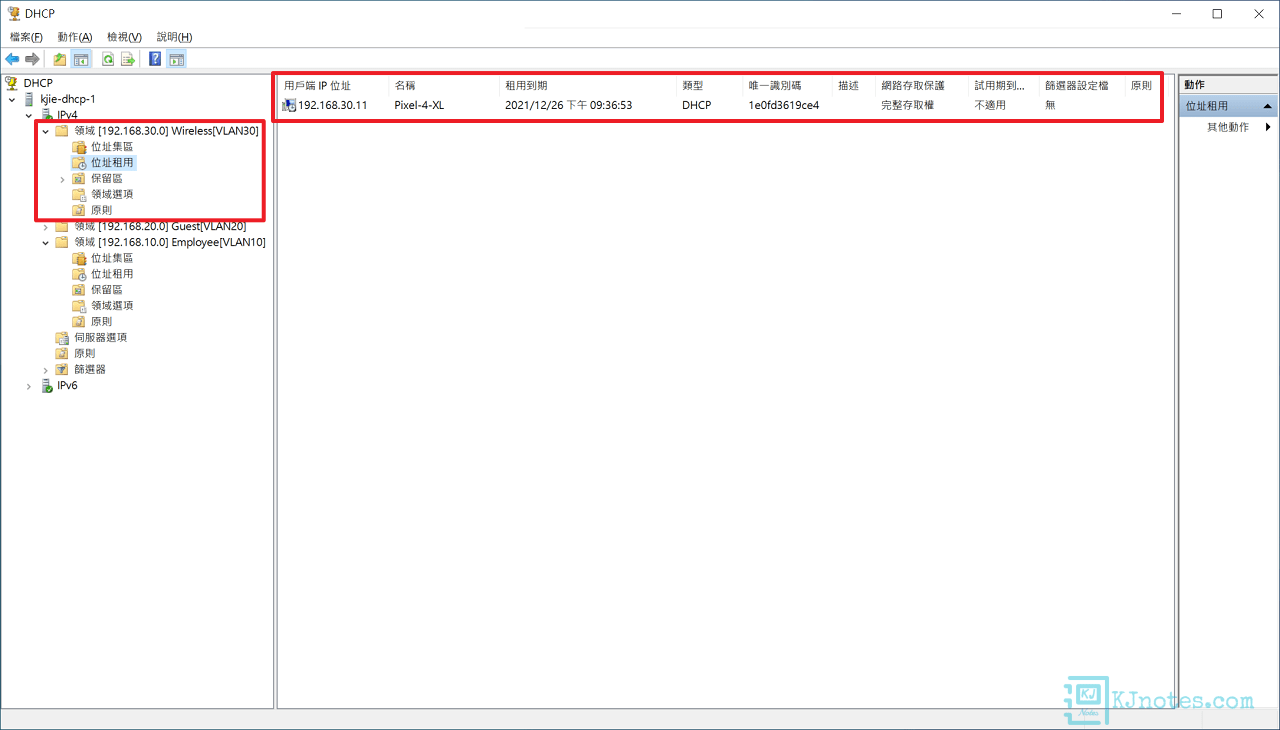Image resolution: width=1280 pixels, height=730 pixels.
Task: Select the DHCP root node icon
Action: 12,83
